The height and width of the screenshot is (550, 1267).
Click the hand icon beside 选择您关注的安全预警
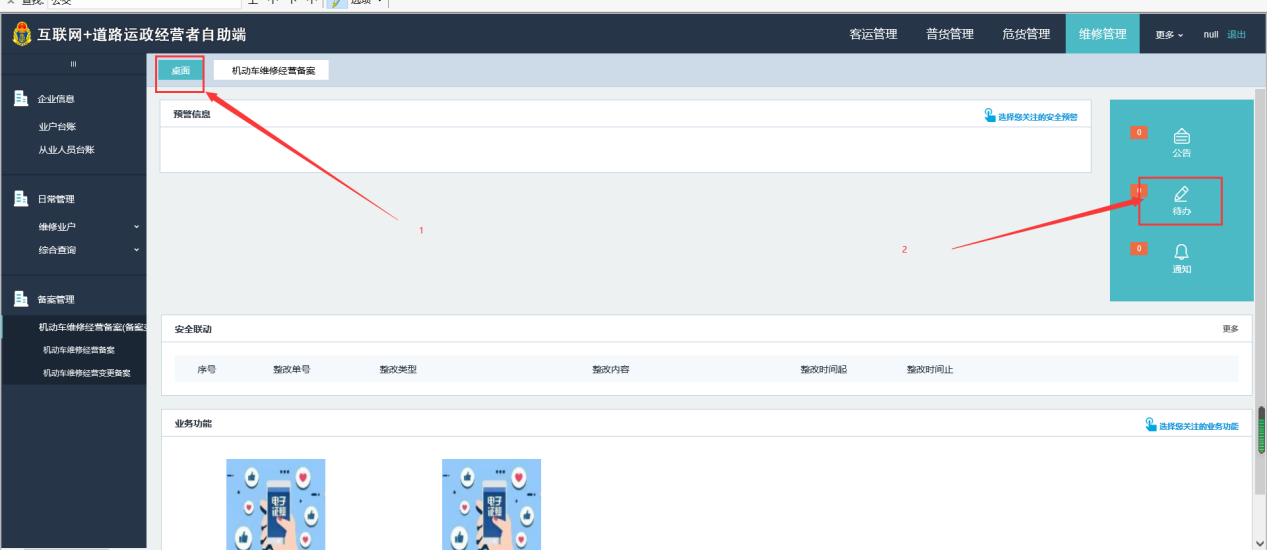click(x=989, y=116)
